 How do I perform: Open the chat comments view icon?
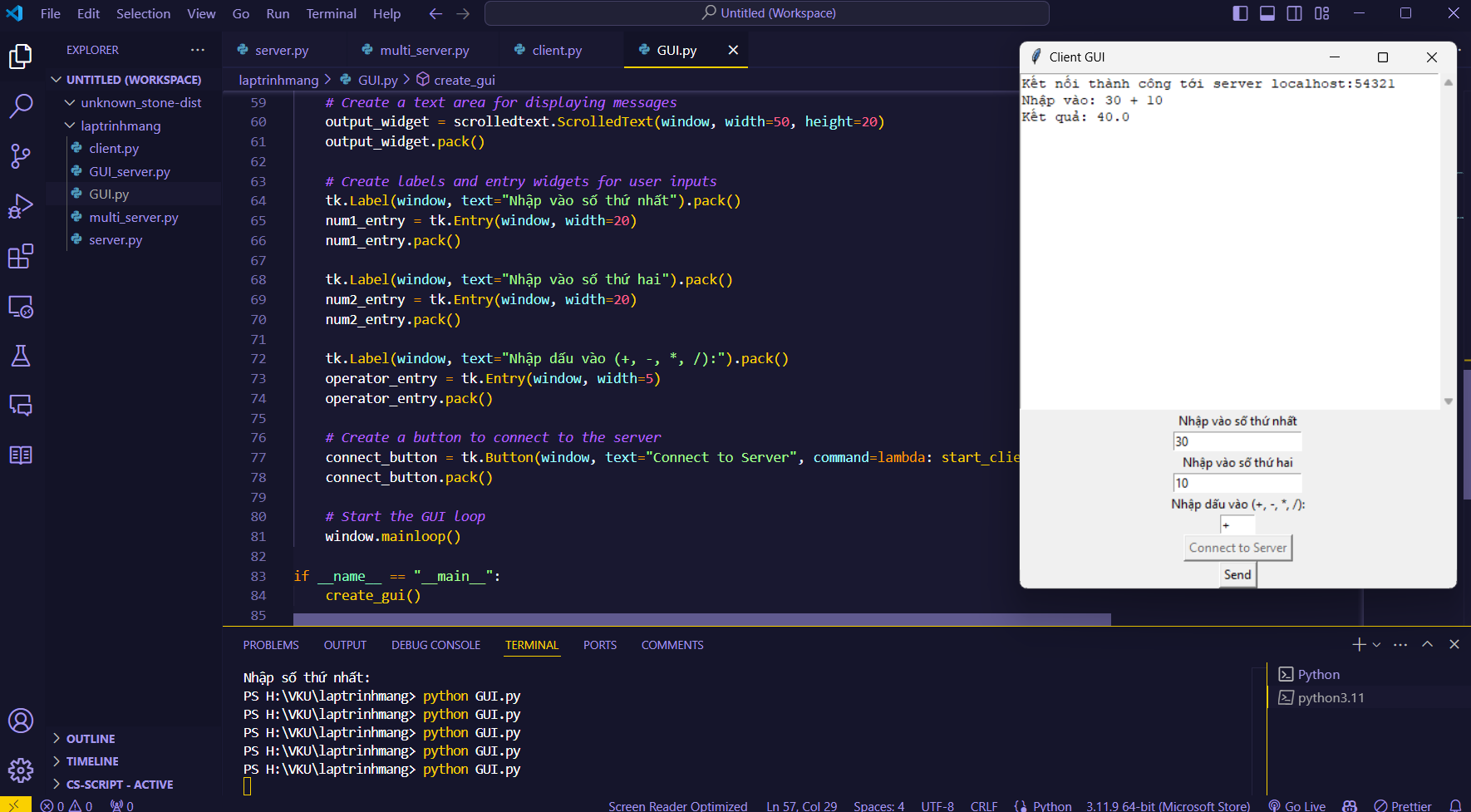[x=21, y=406]
